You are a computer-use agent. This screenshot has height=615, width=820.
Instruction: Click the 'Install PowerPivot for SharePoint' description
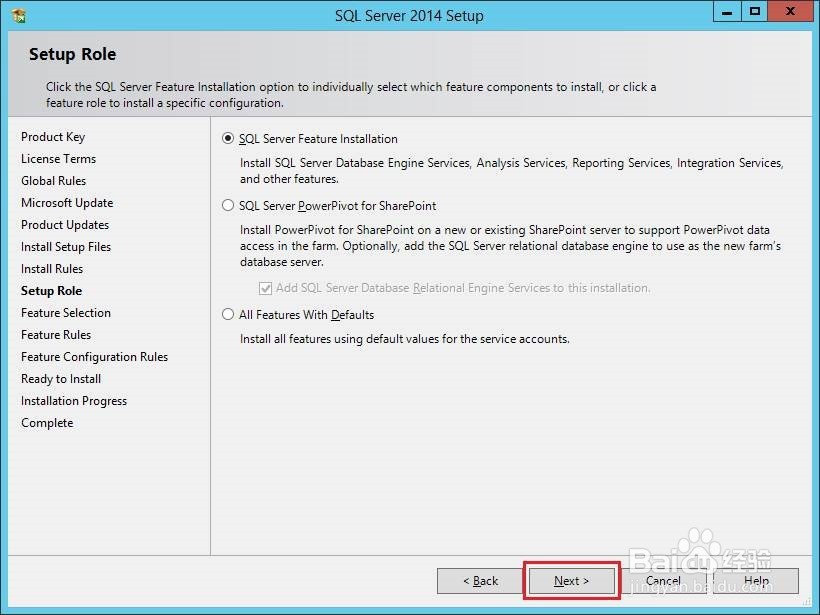point(510,246)
